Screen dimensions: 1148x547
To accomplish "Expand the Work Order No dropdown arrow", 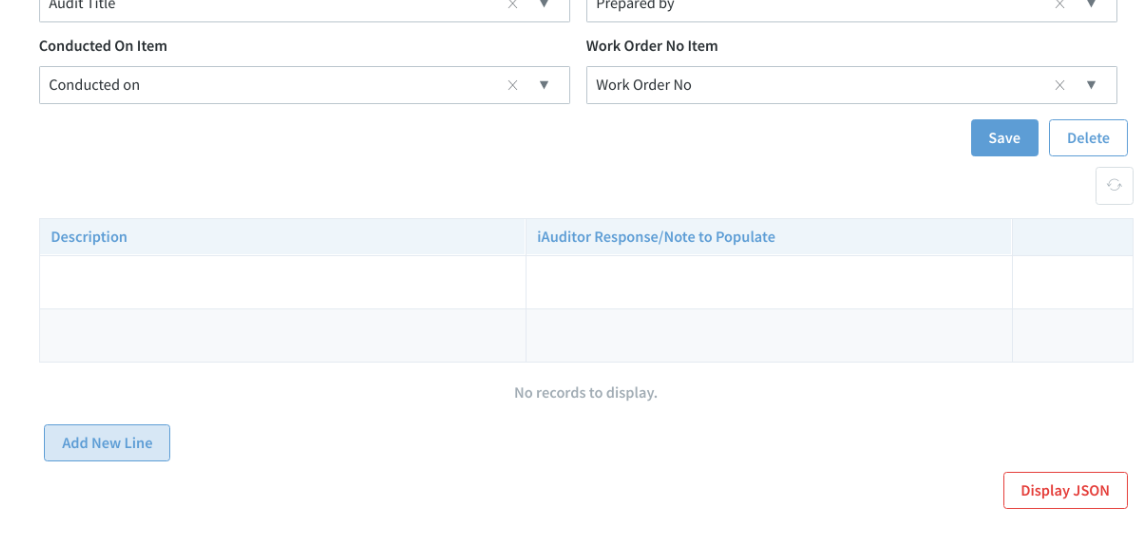I will (1091, 85).
